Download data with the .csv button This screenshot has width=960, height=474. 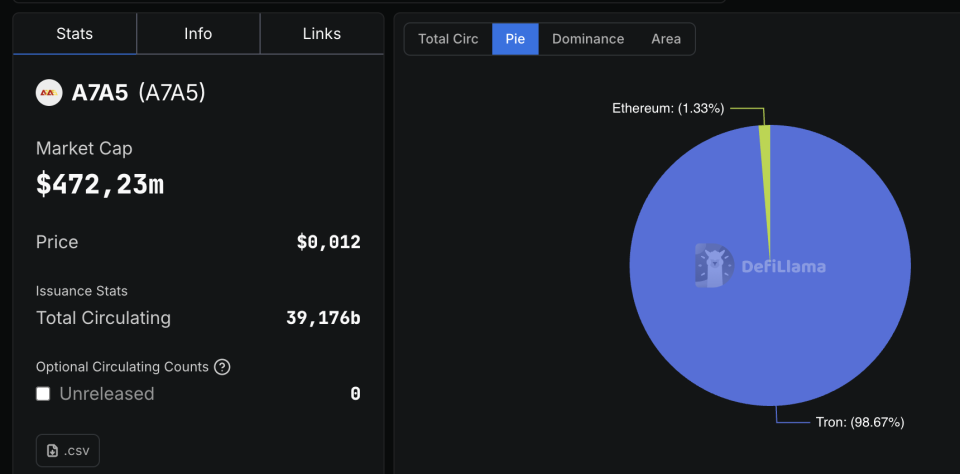[68, 451]
